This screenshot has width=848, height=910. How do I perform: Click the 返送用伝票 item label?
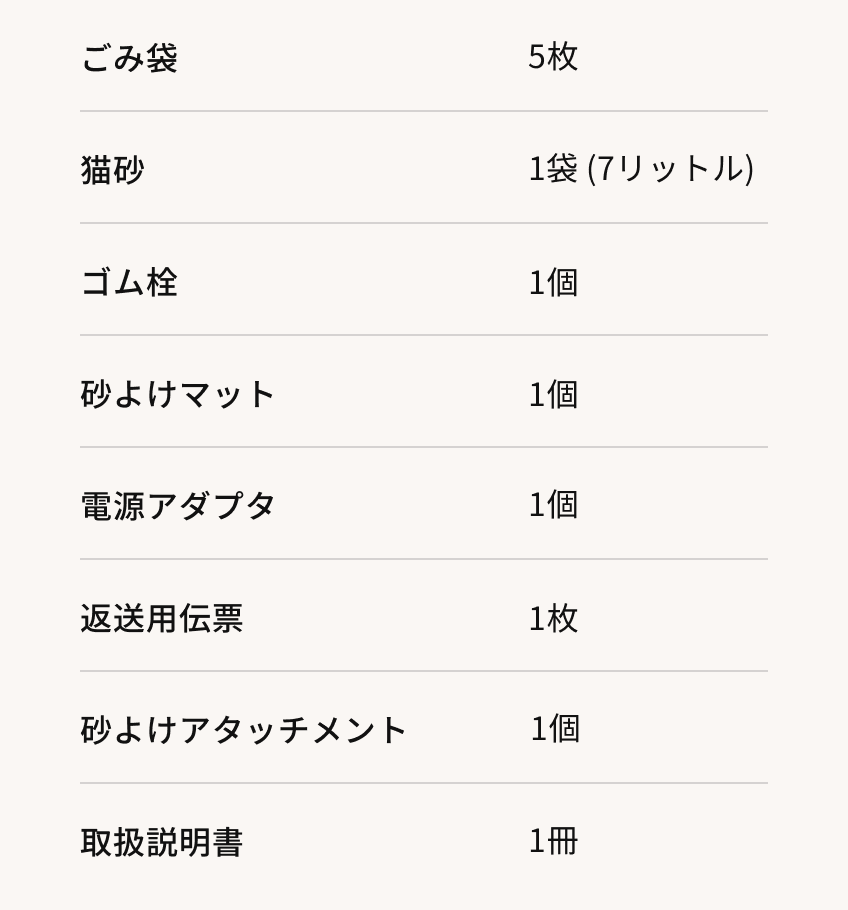pyautogui.click(x=161, y=618)
